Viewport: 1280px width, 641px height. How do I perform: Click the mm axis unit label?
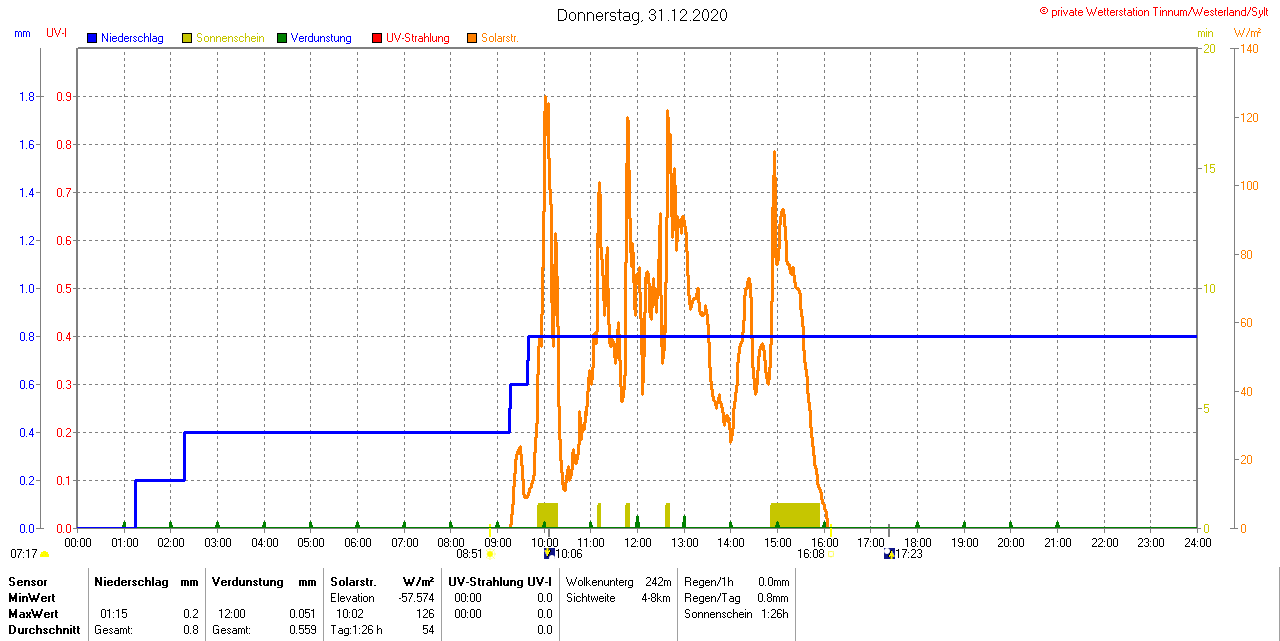22,33
